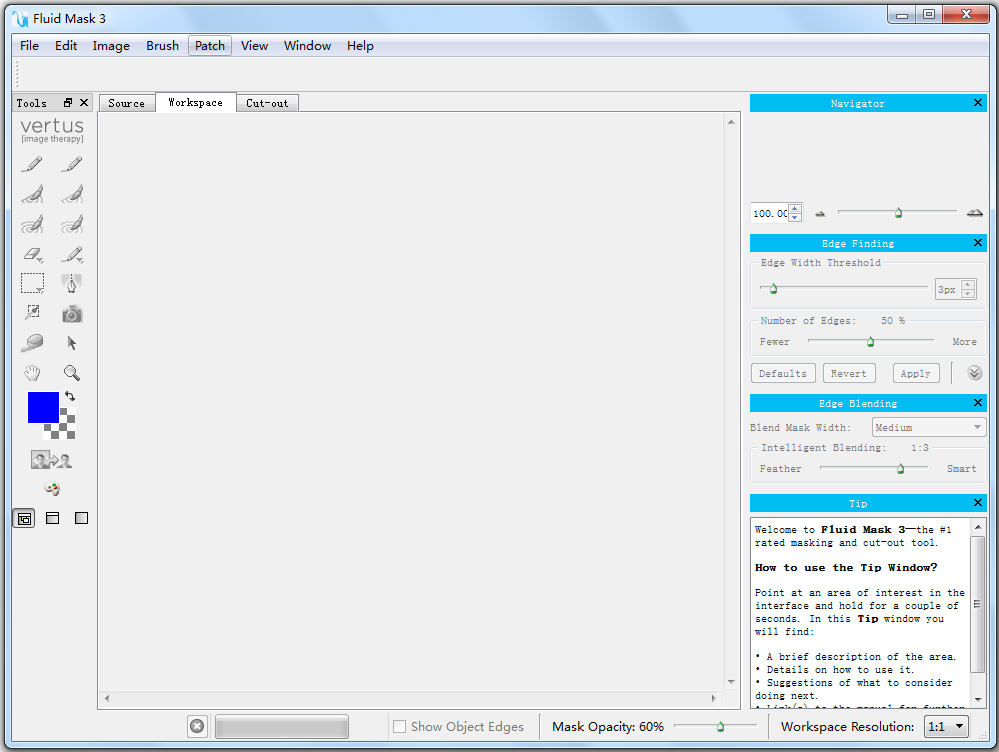Click the Defaults button

tap(782, 373)
